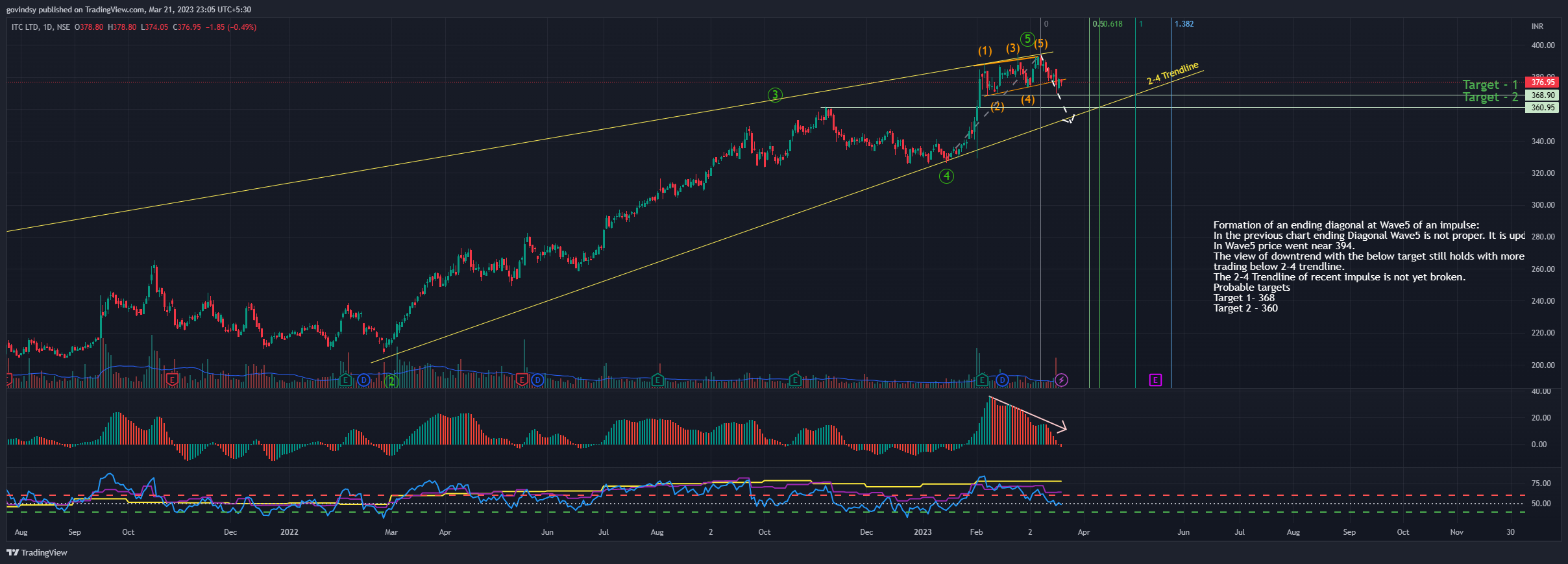Select the green circled wave 5 label
This screenshot has width=1568, height=564.
[x=1027, y=39]
